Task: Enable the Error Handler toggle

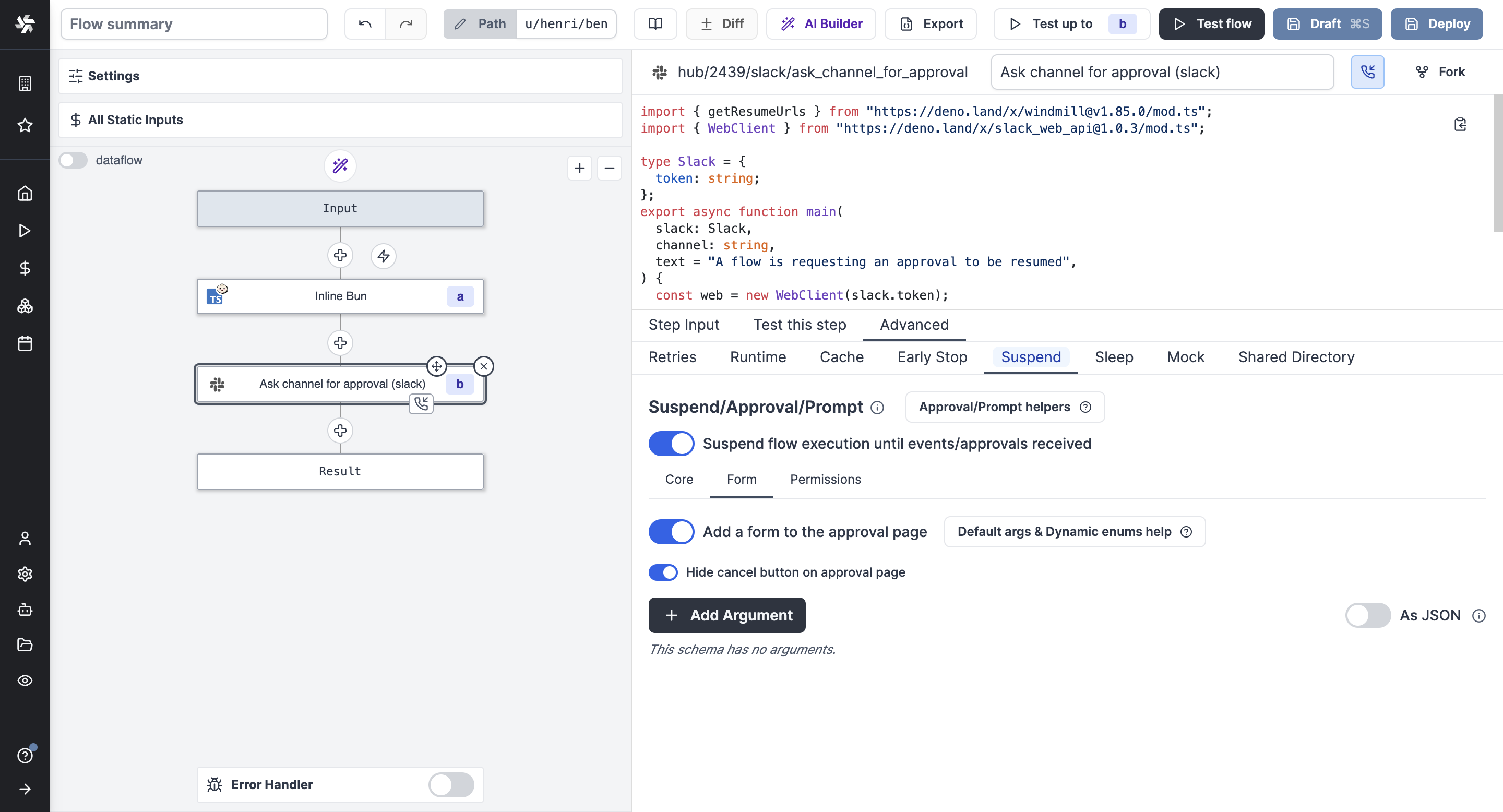Action: click(x=451, y=784)
